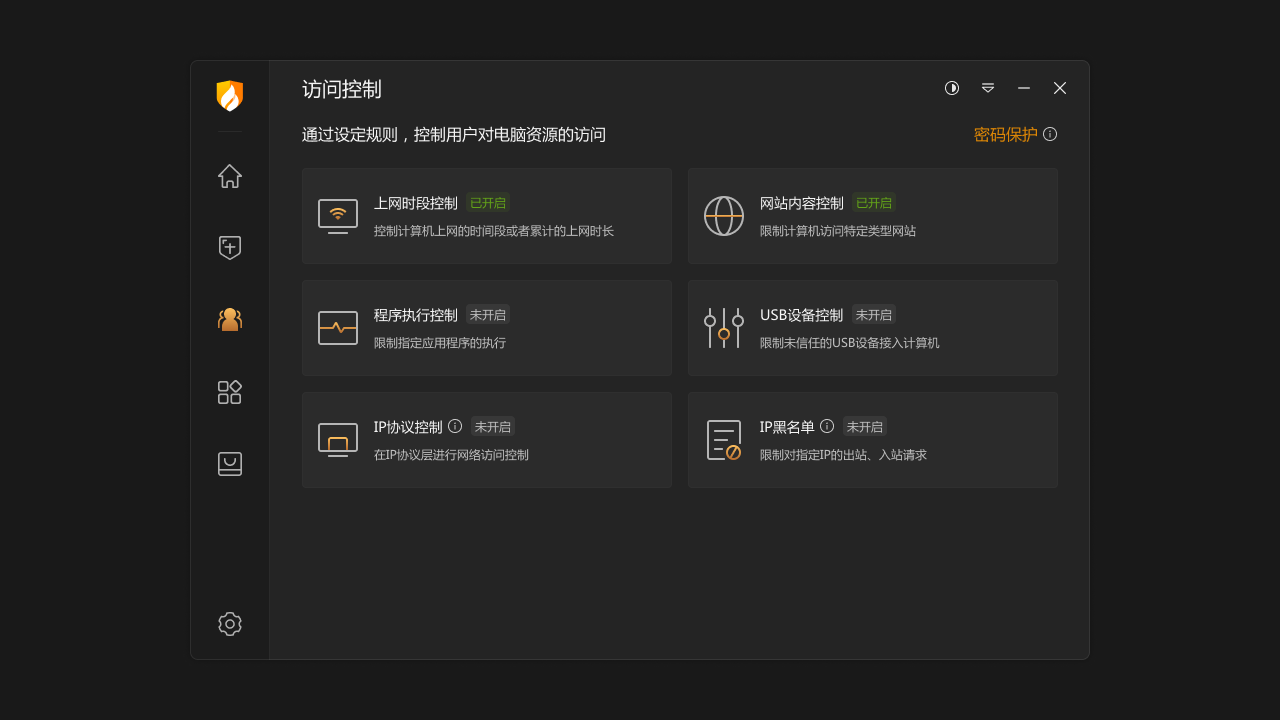Click the Wi-Fi icon on 上网时段控制 card
1280x720 pixels.
click(338, 215)
